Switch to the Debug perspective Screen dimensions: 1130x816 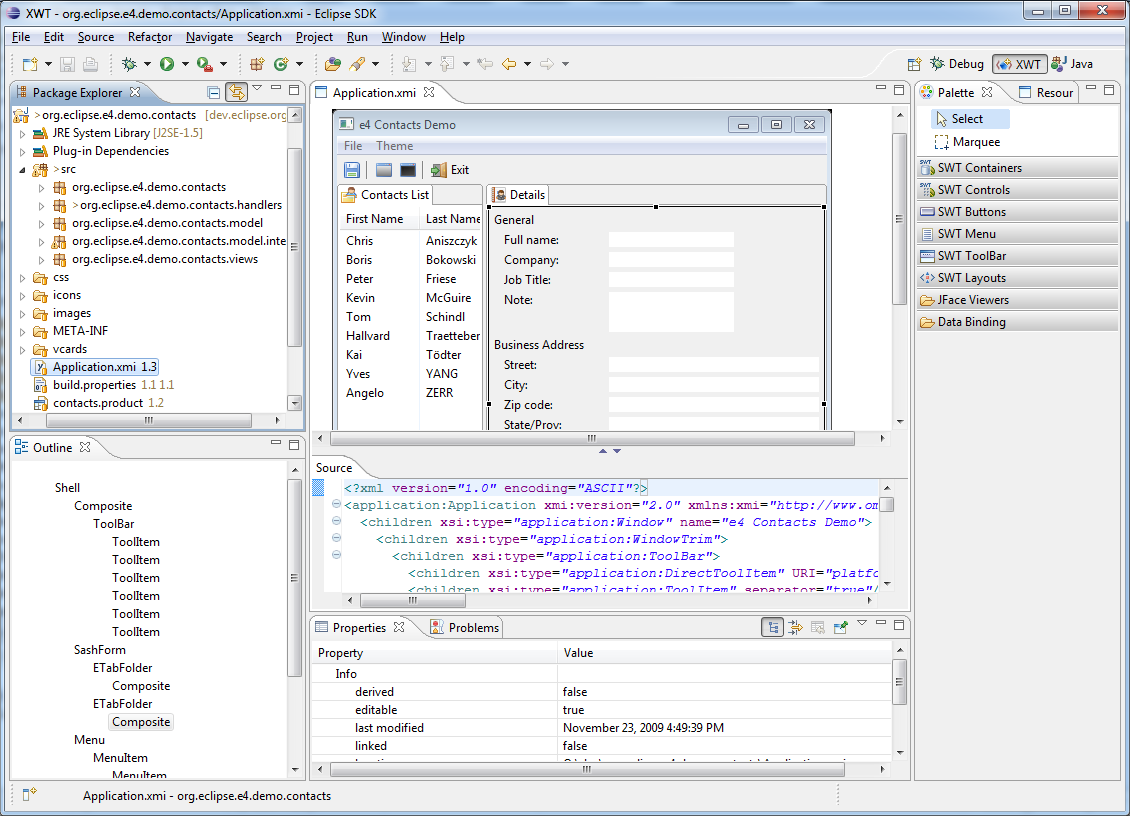point(956,64)
